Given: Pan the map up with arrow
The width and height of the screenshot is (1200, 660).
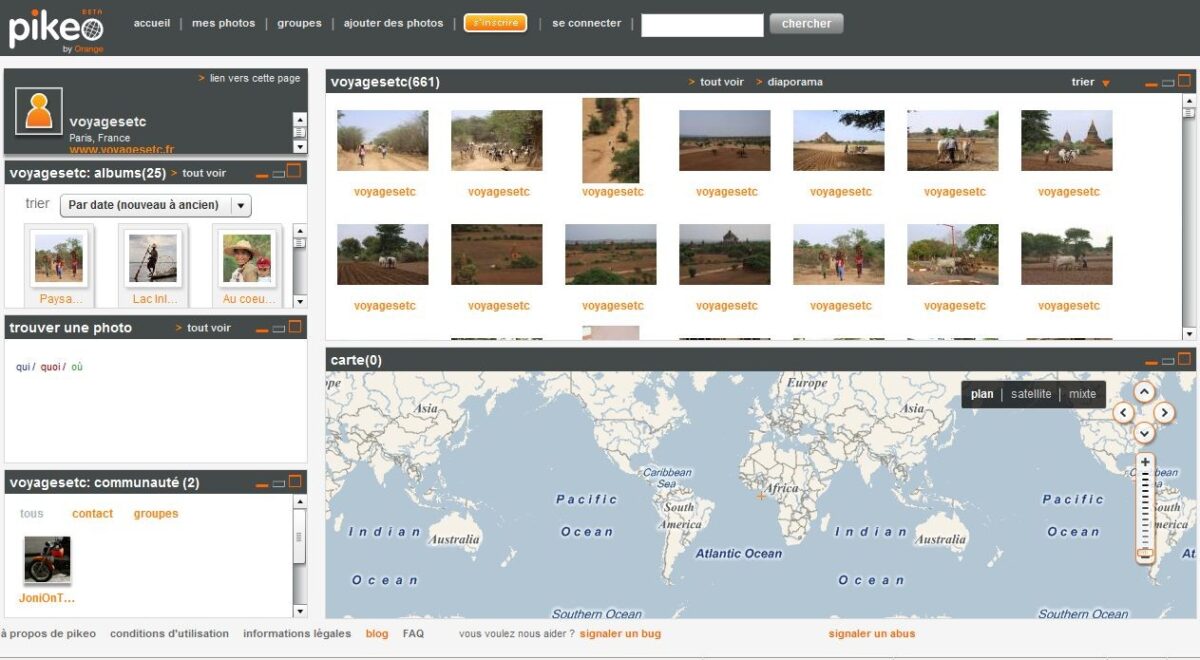Looking at the screenshot, I should [1144, 392].
